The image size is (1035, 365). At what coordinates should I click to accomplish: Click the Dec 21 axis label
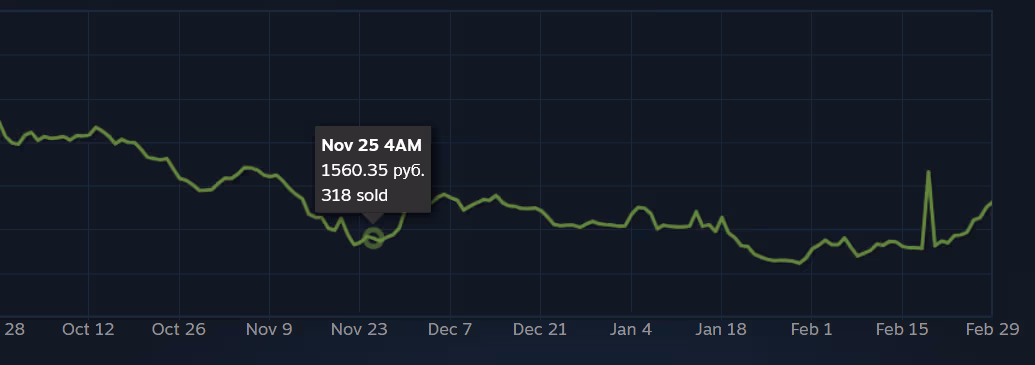pos(540,329)
